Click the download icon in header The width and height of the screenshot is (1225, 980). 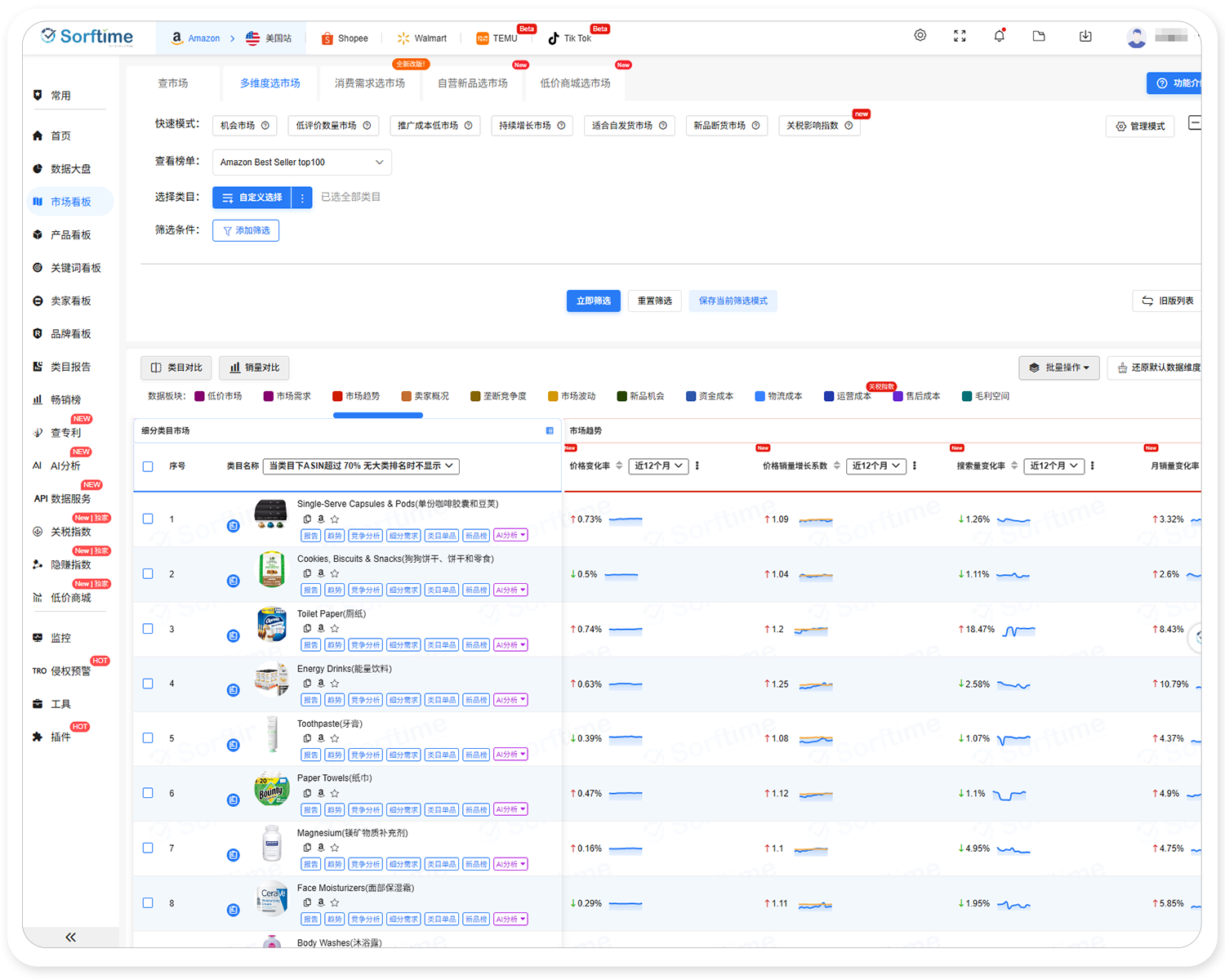click(x=1085, y=36)
